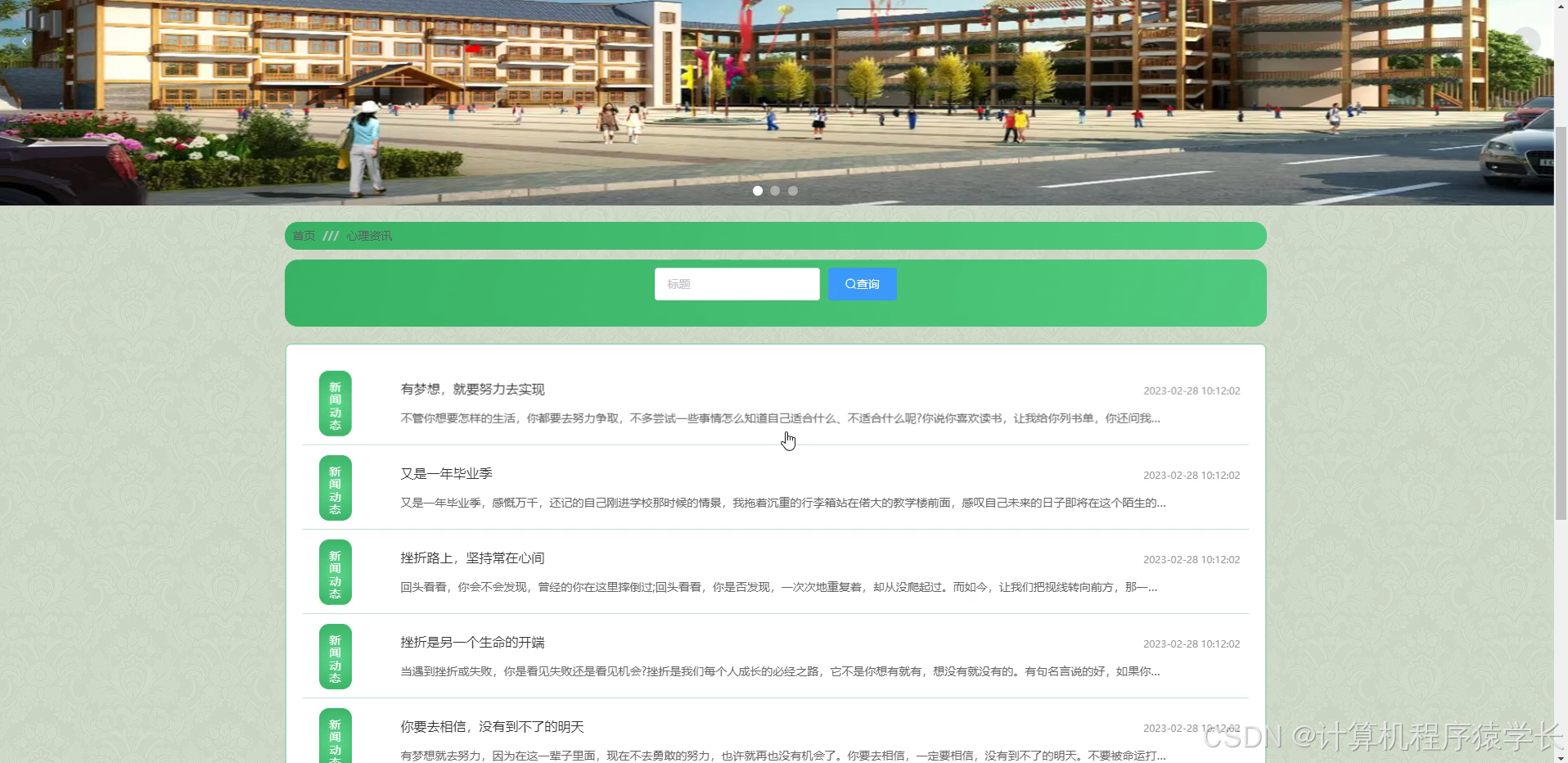Click the carousel next-slide arrow on the right
1568x763 pixels.
1525,41
